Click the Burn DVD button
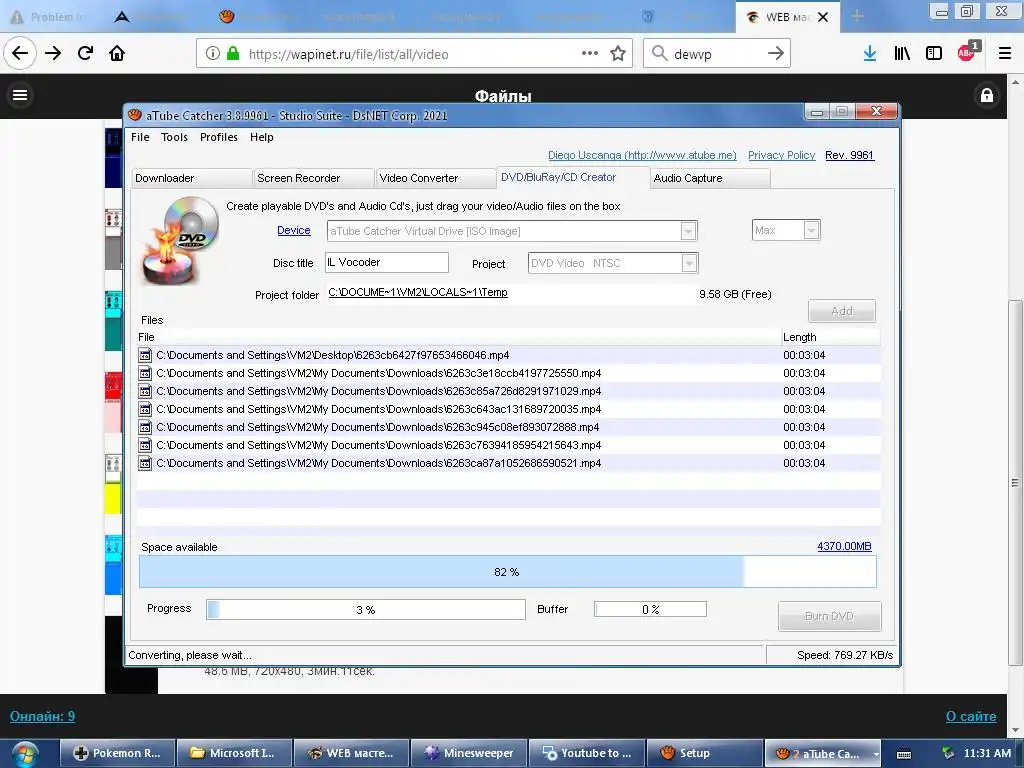This screenshot has height=768, width=1024. click(x=829, y=616)
